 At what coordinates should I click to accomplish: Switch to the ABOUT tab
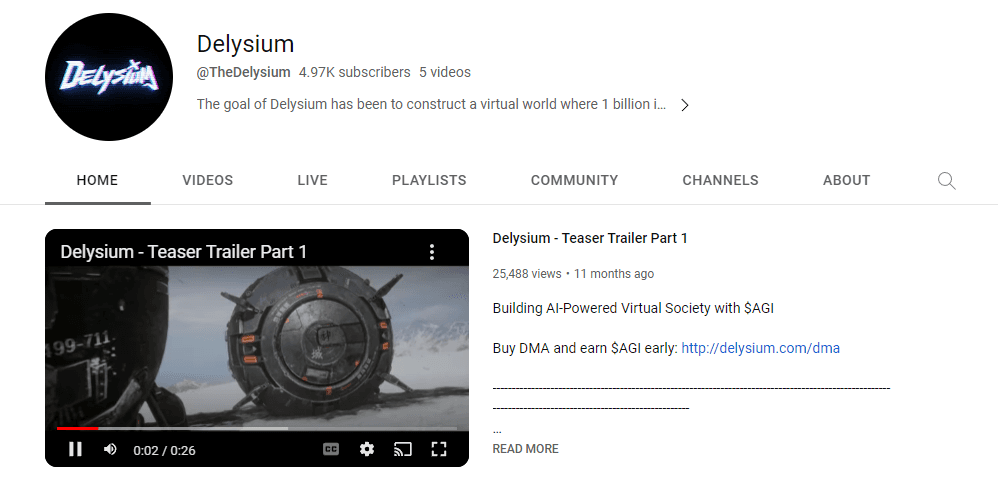pos(846,180)
